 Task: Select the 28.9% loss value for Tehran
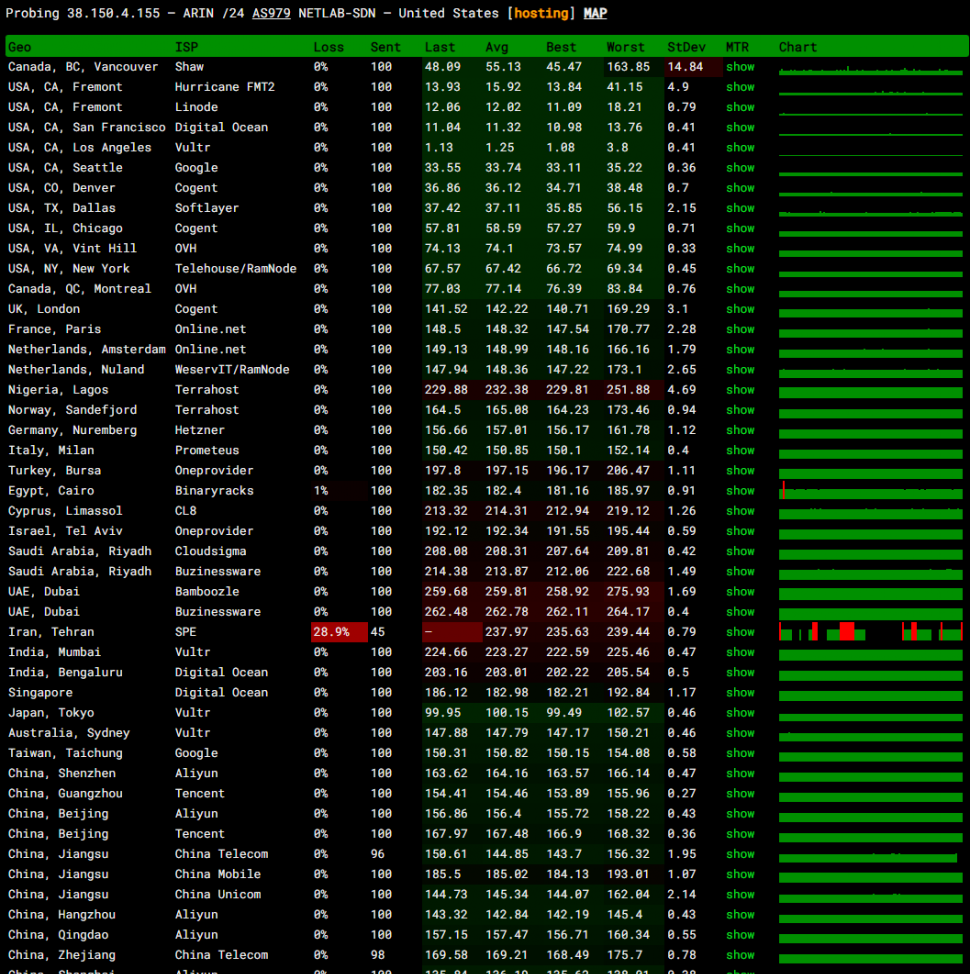[x=332, y=632]
